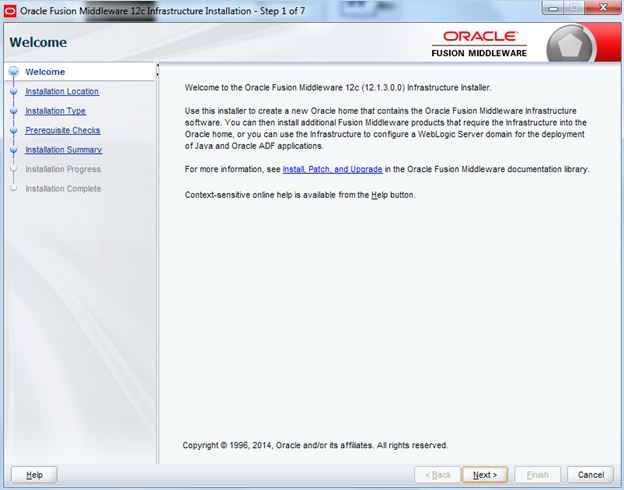Click the Installation Summary step bullet
The image size is (624, 490).
click(x=14, y=150)
